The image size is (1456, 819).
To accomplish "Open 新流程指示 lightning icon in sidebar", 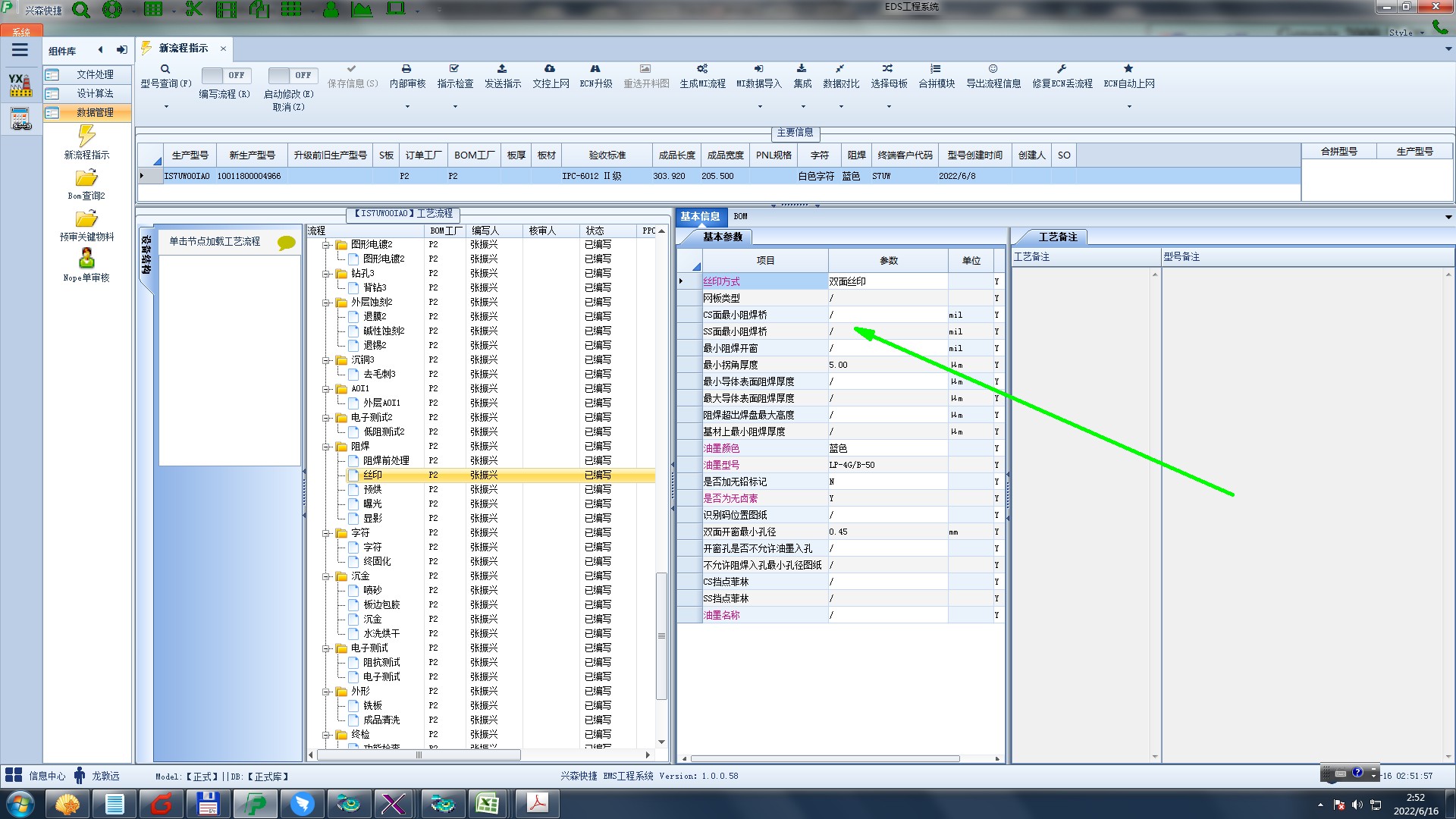I will pos(86,136).
